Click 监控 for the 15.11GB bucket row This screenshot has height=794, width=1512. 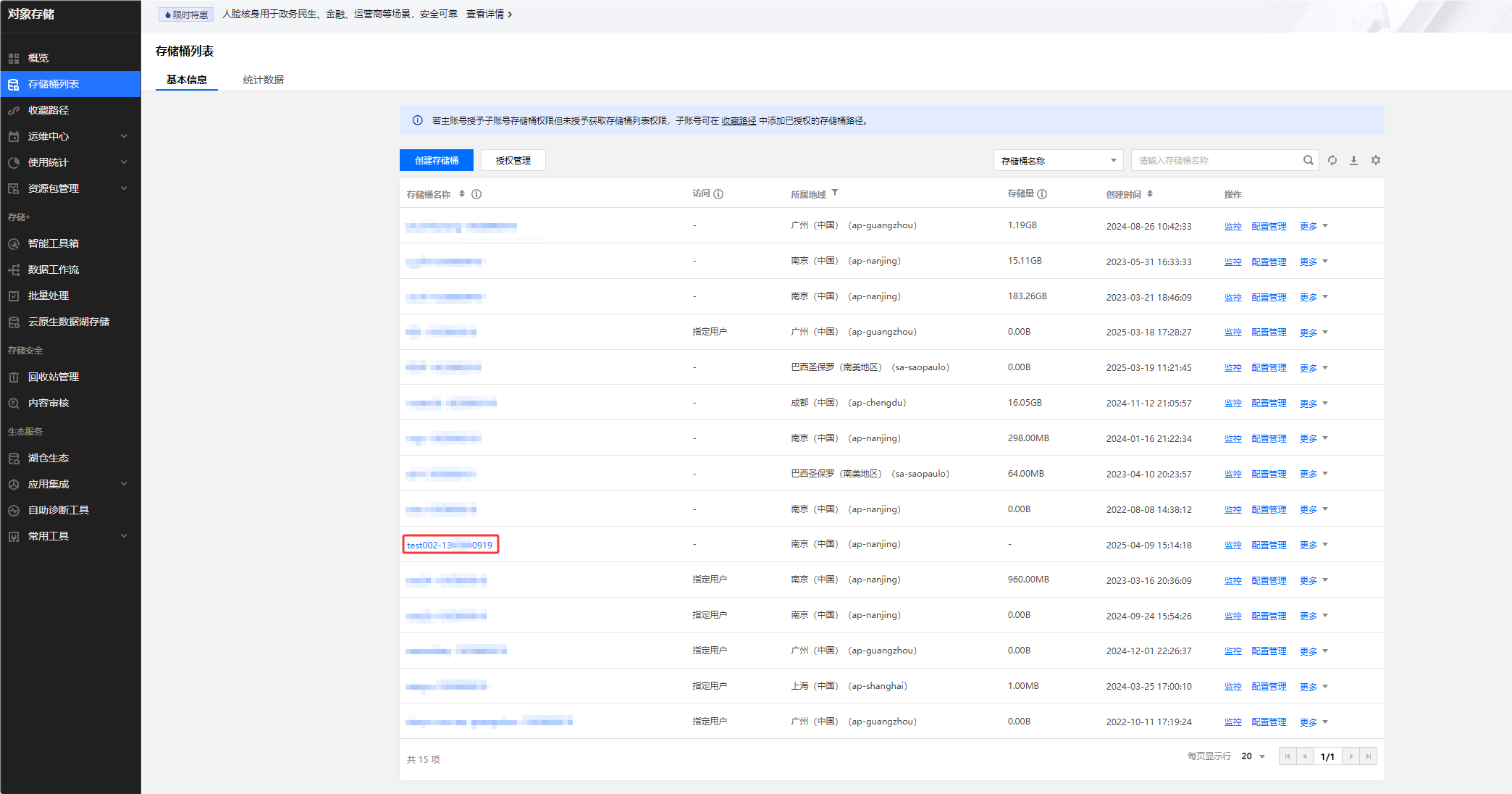point(1233,262)
